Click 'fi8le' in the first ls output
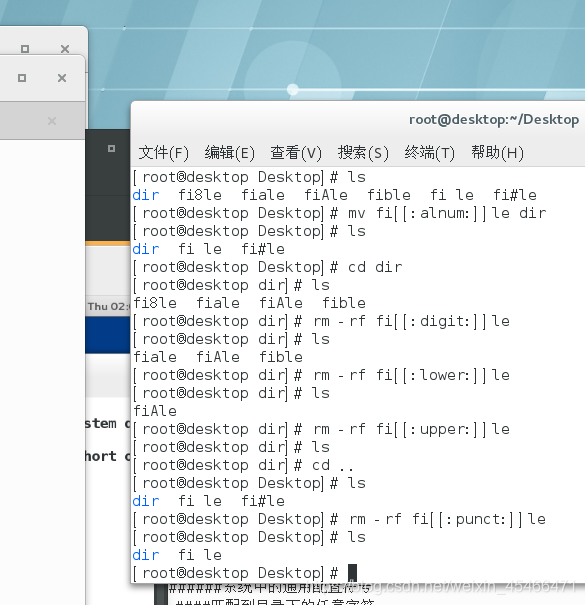The width and height of the screenshot is (585, 605). (200, 195)
